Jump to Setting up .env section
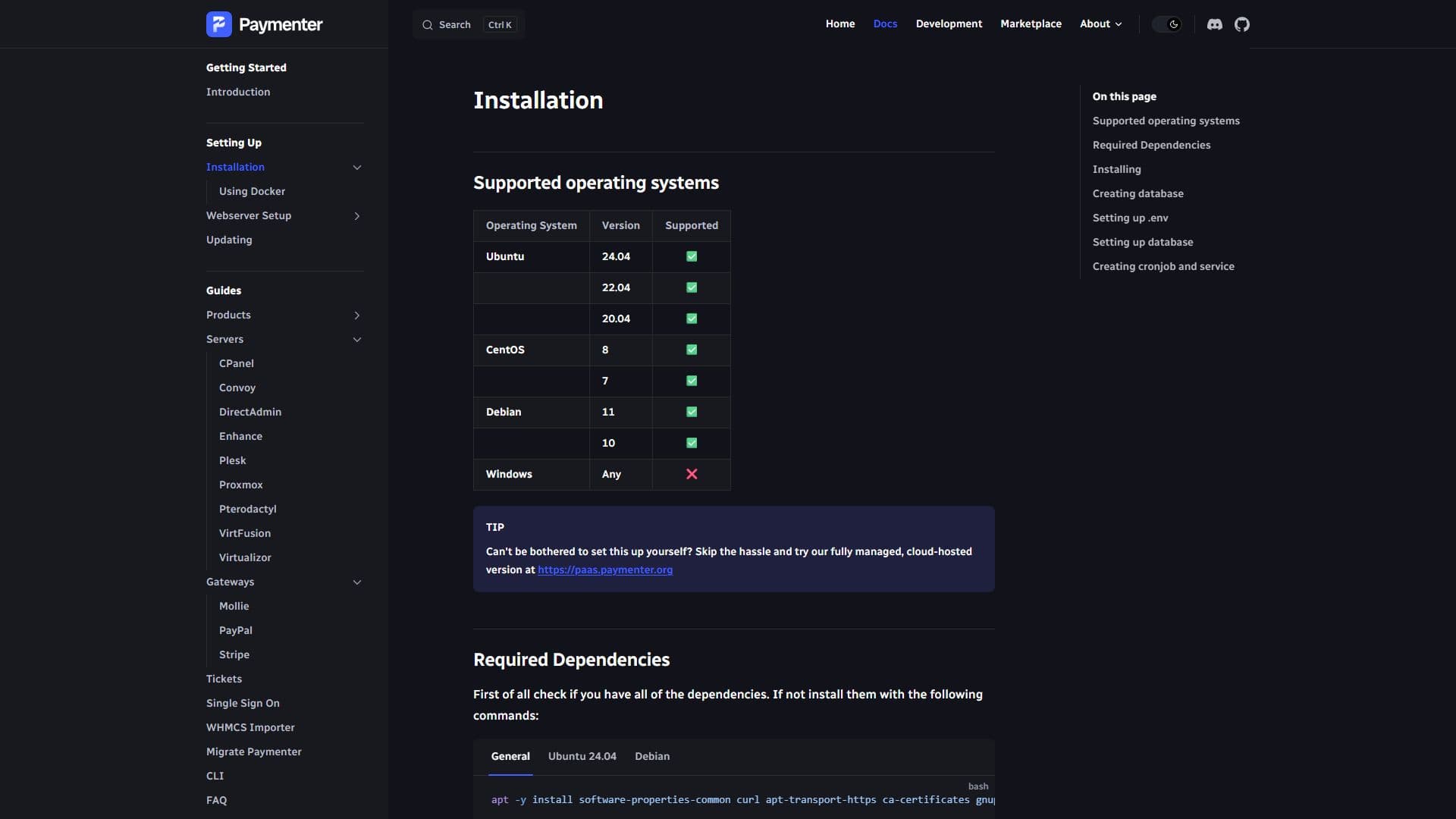 click(x=1130, y=218)
